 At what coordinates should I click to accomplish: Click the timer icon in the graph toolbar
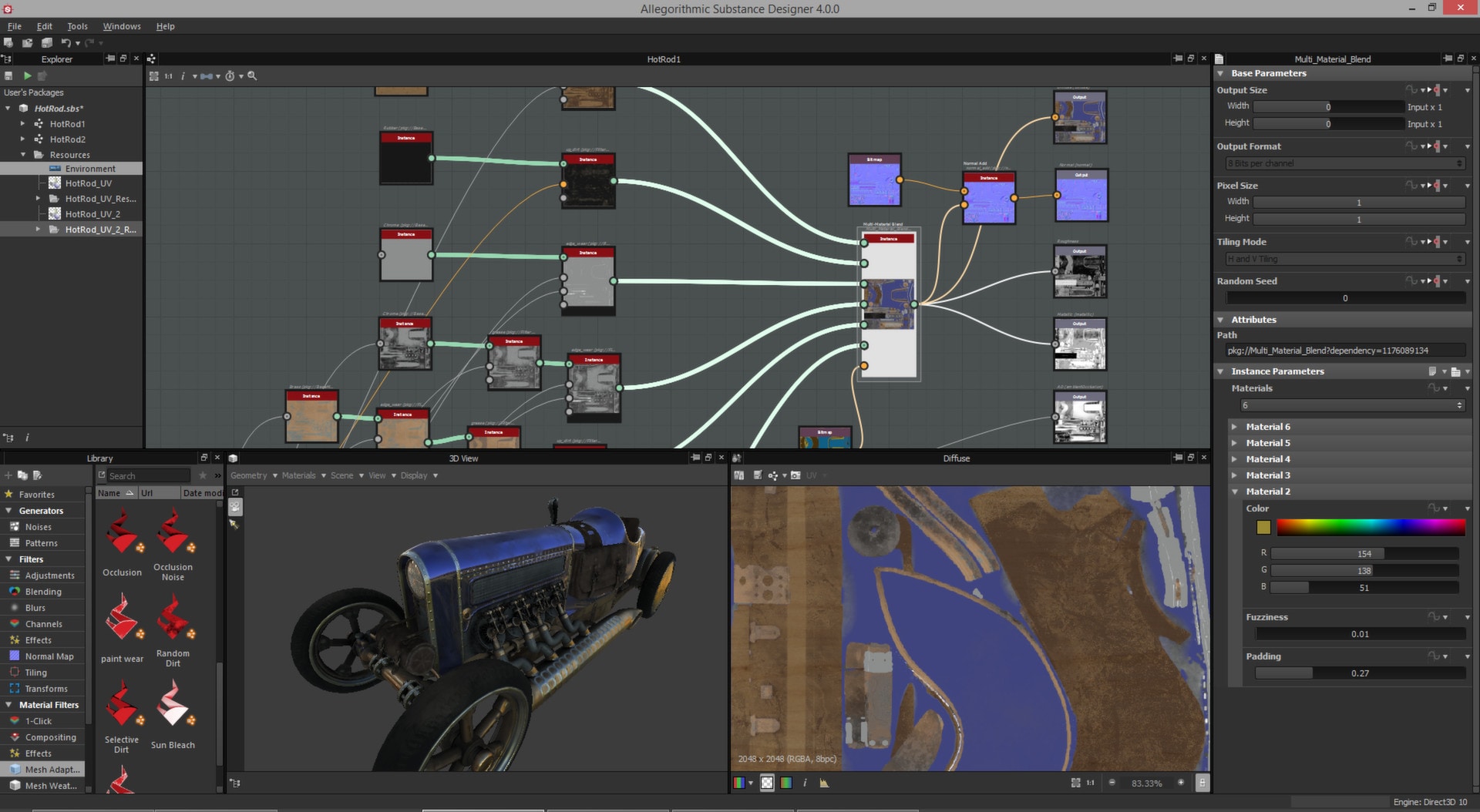pos(230,76)
